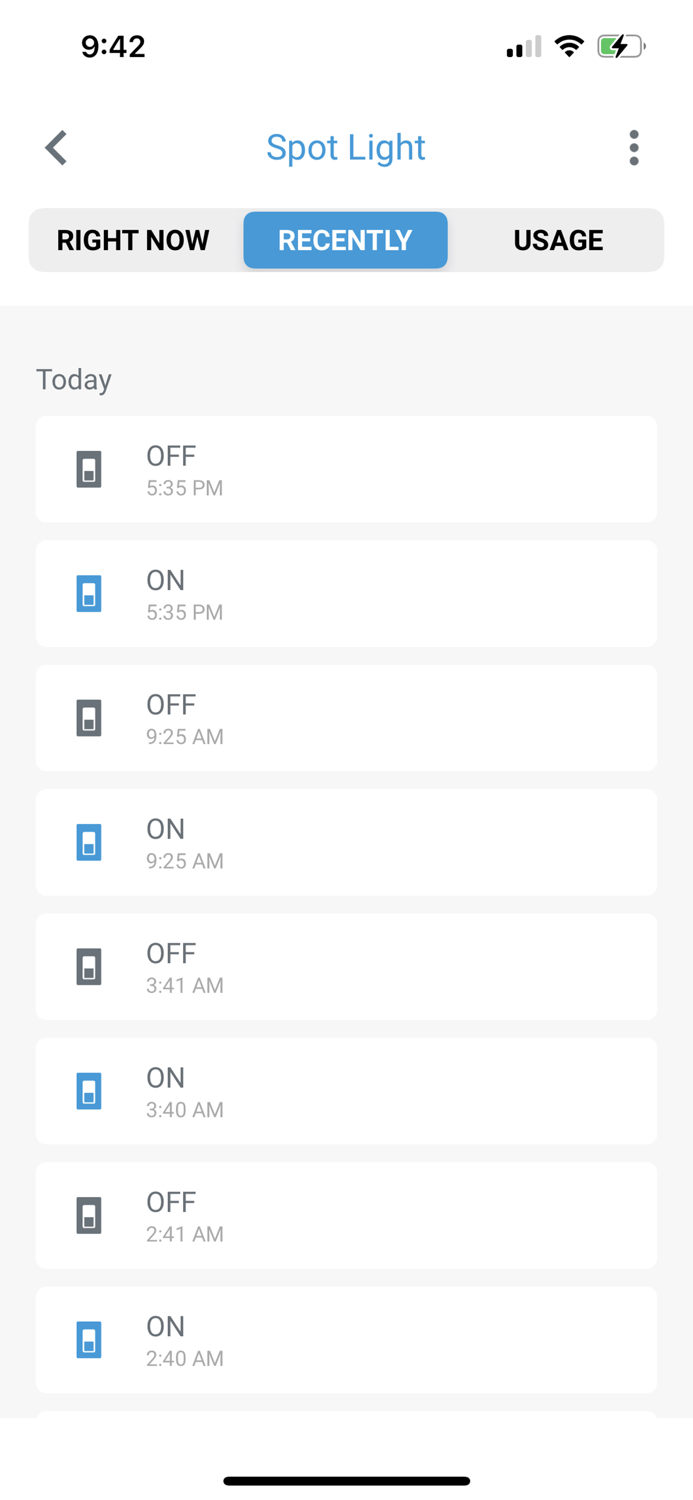Select the OFF event logged at 9:25 AM
Image resolution: width=693 pixels, height=1500 pixels.
[345, 718]
